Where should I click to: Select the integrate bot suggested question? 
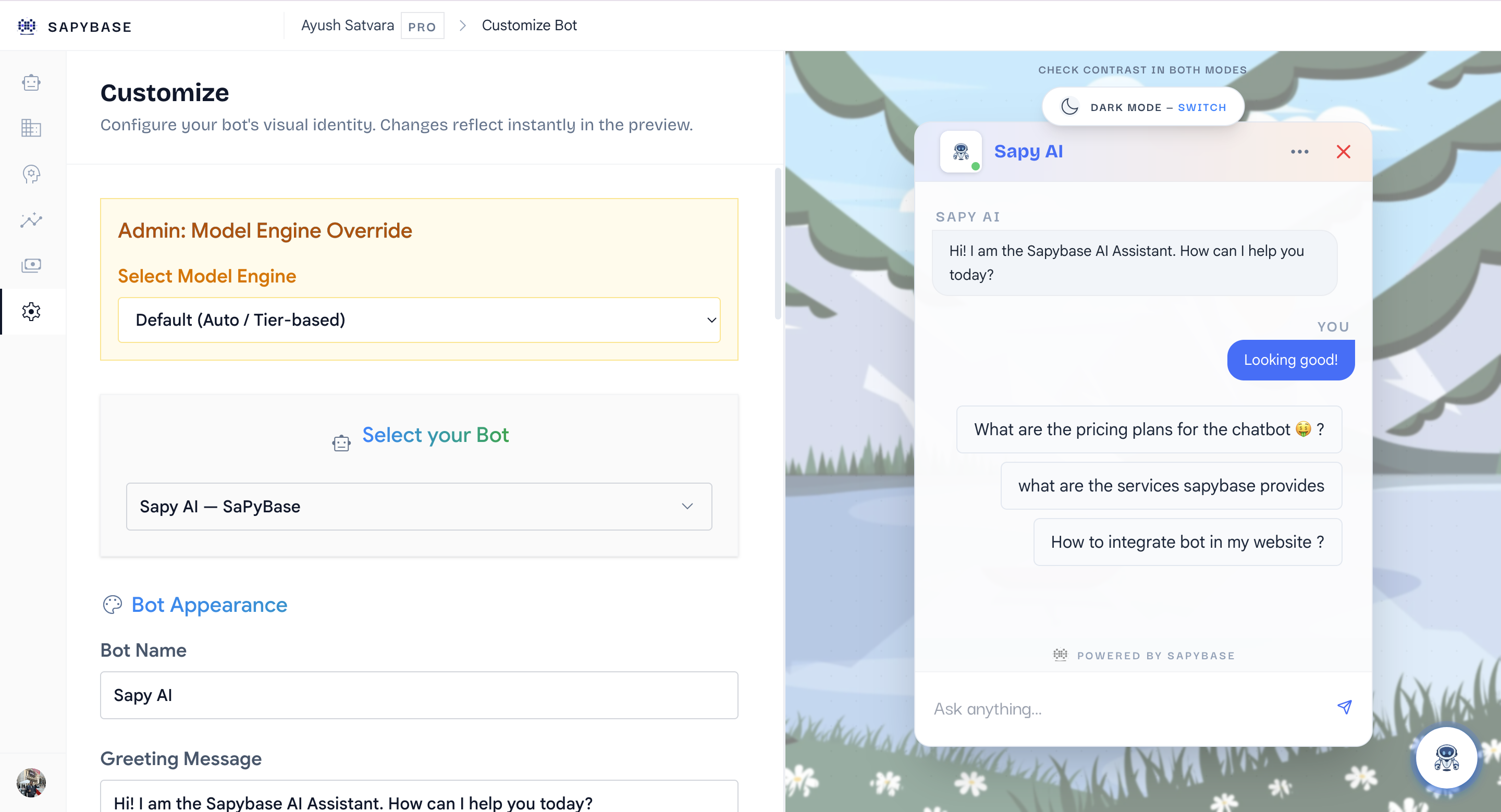tap(1188, 542)
